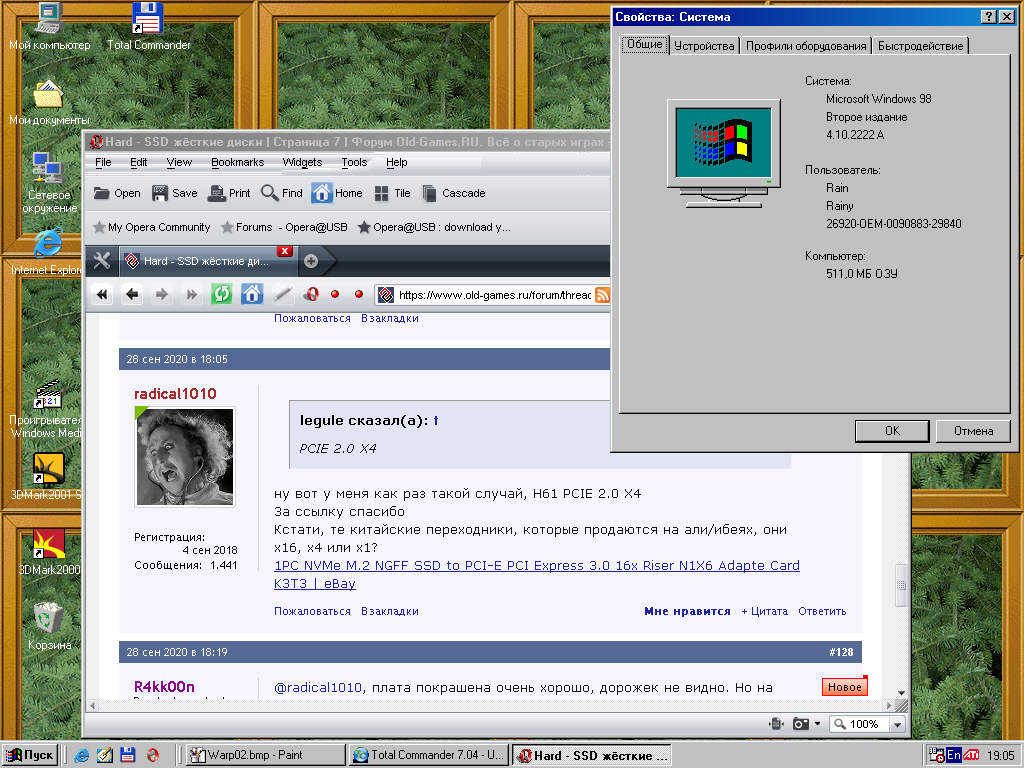Click the Home icon beside the reload button
This screenshot has height=768, width=1024.
252,294
